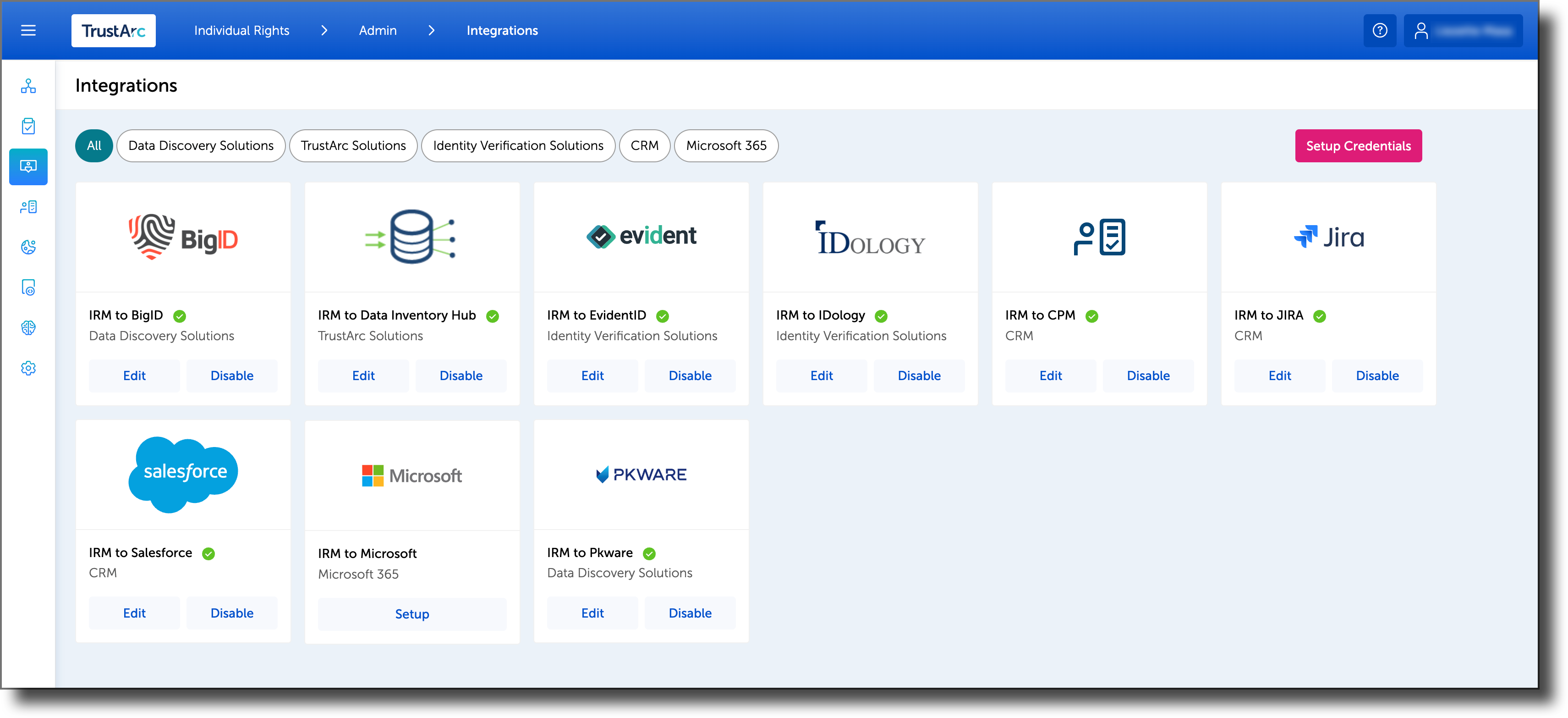Open the Admin breadcrumb item
This screenshot has height=718, width=1568.
[x=378, y=30]
